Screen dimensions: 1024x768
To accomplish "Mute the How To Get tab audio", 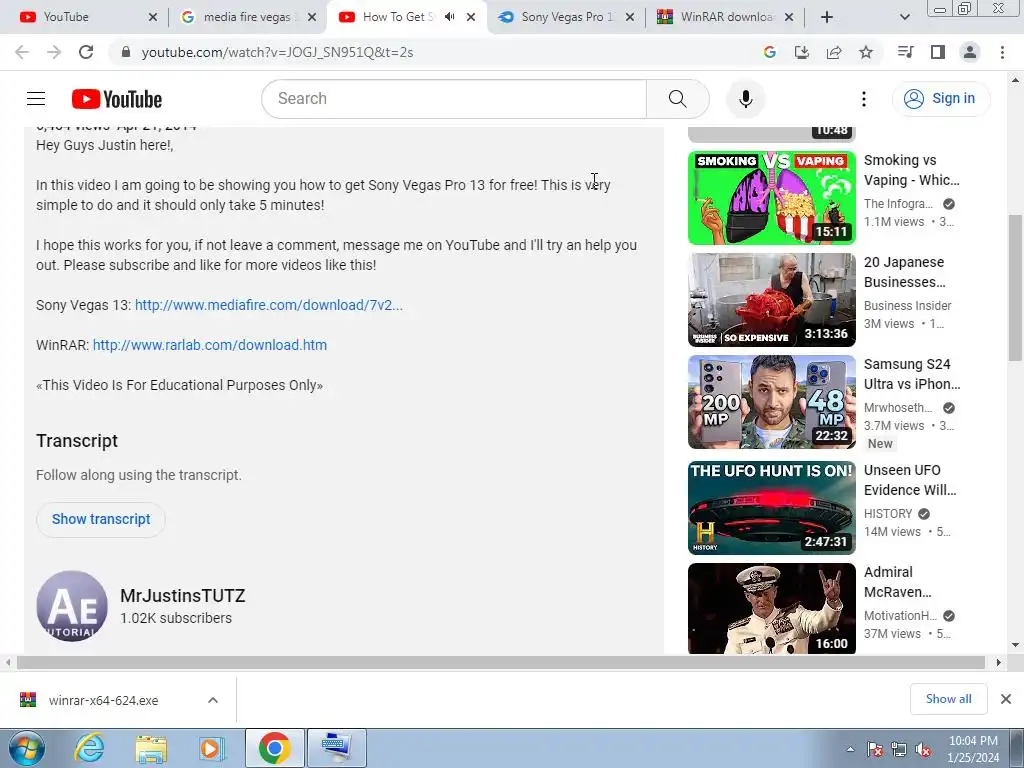I will pos(449,17).
